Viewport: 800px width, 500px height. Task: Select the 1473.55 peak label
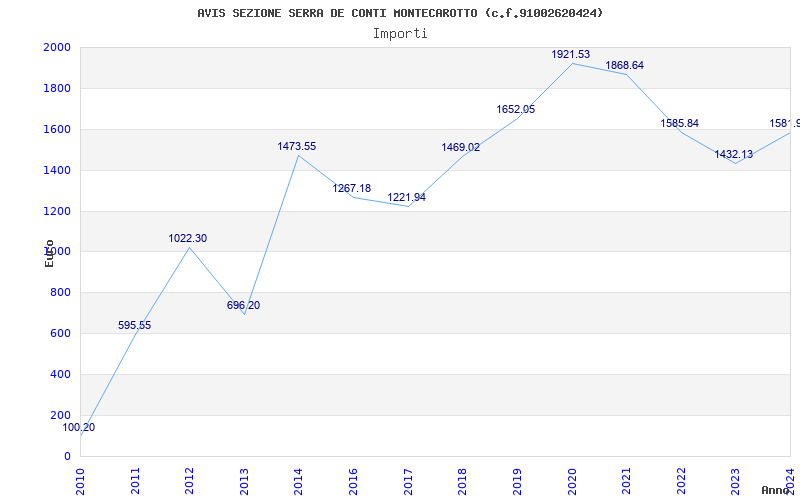296,146
